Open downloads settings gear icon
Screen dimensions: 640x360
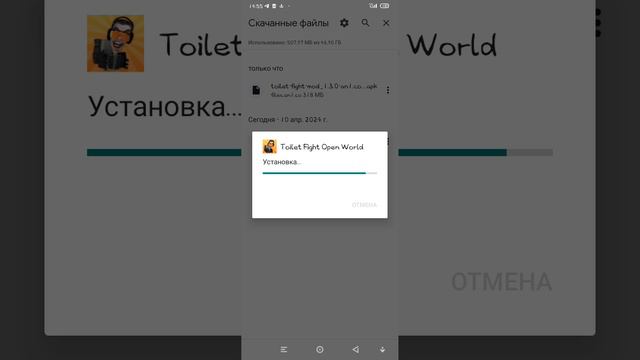344,23
